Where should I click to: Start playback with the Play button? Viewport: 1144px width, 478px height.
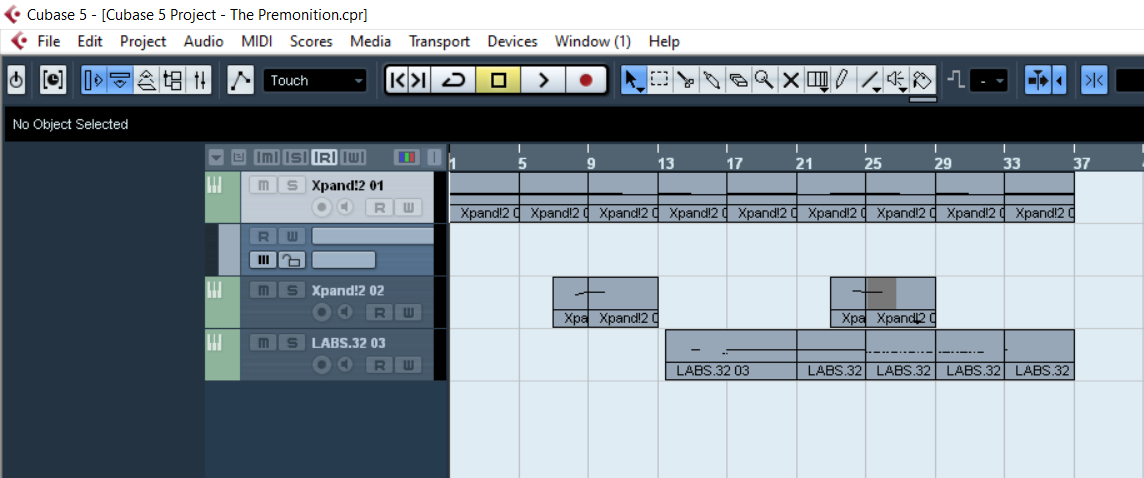542,80
